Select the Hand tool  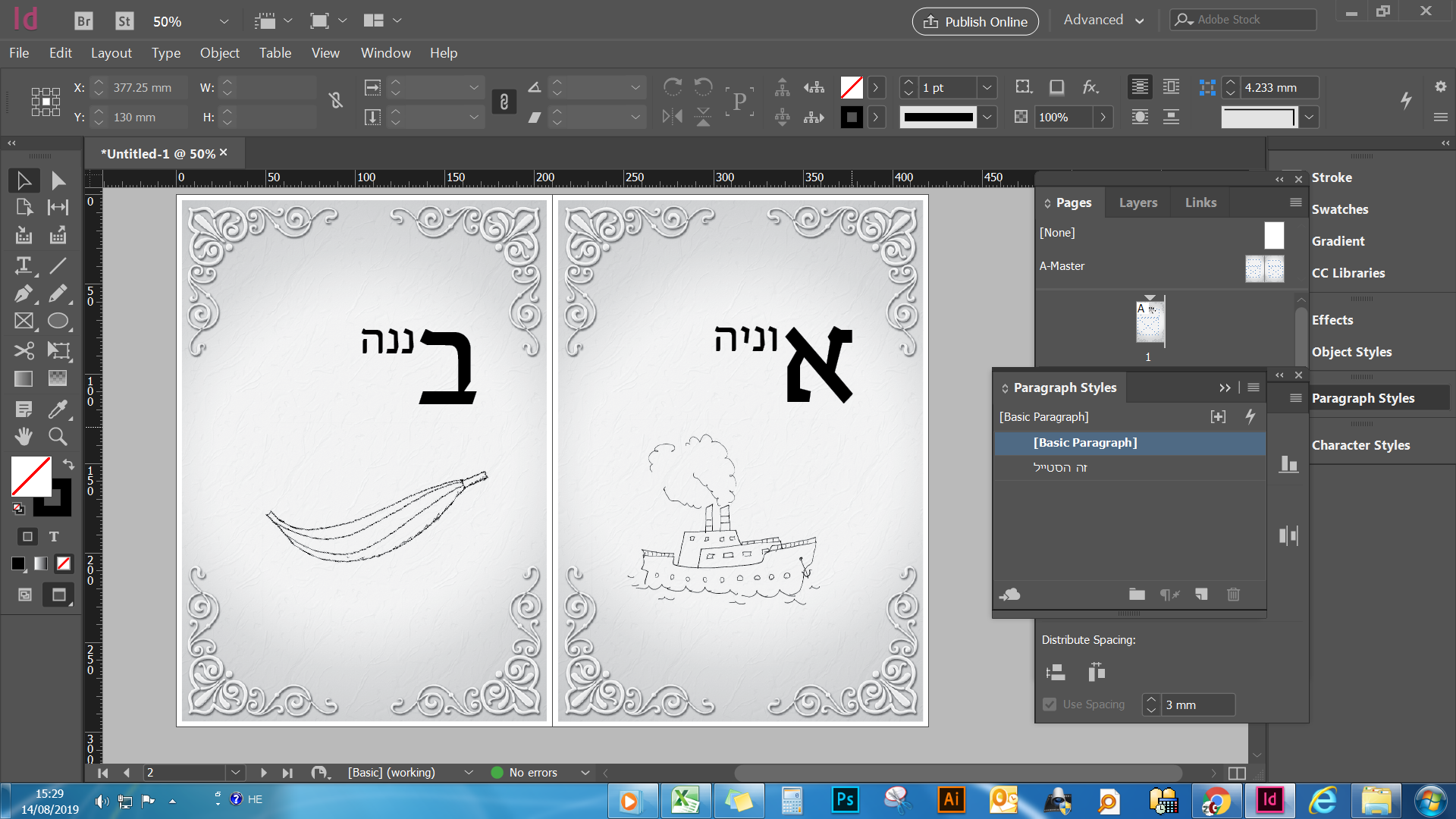(24, 437)
